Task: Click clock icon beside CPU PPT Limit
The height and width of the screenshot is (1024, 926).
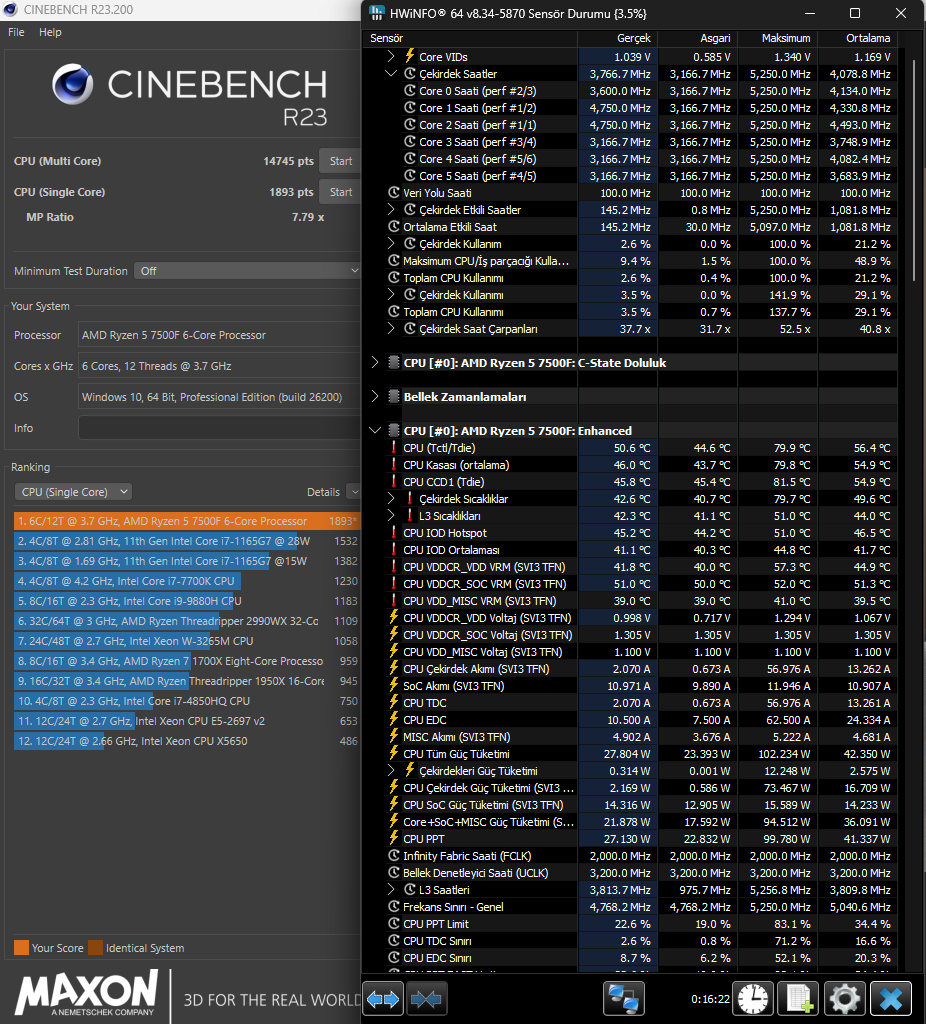Action: (394, 923)
